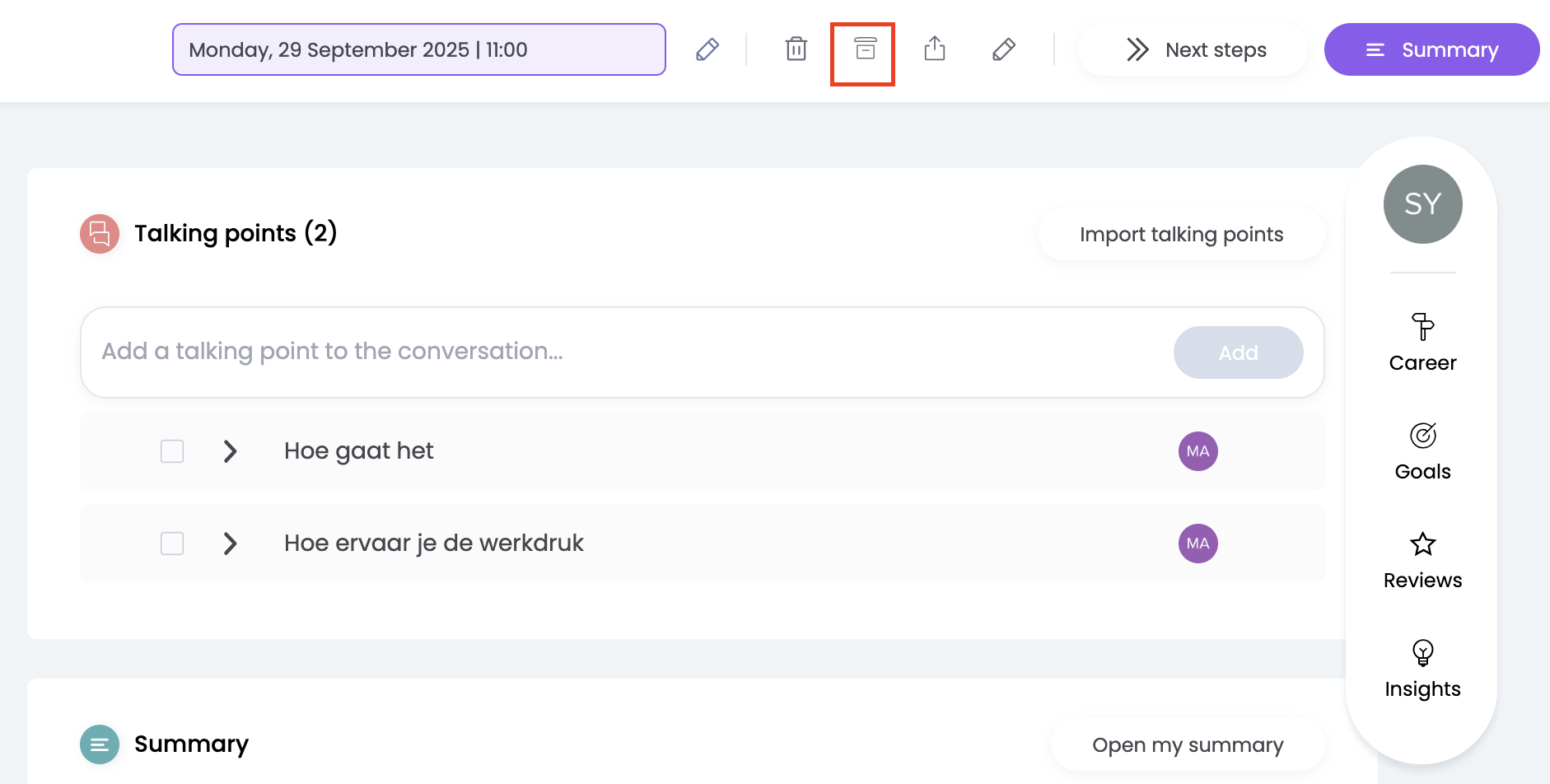Click the purple Summary button

coord(1431,49)
